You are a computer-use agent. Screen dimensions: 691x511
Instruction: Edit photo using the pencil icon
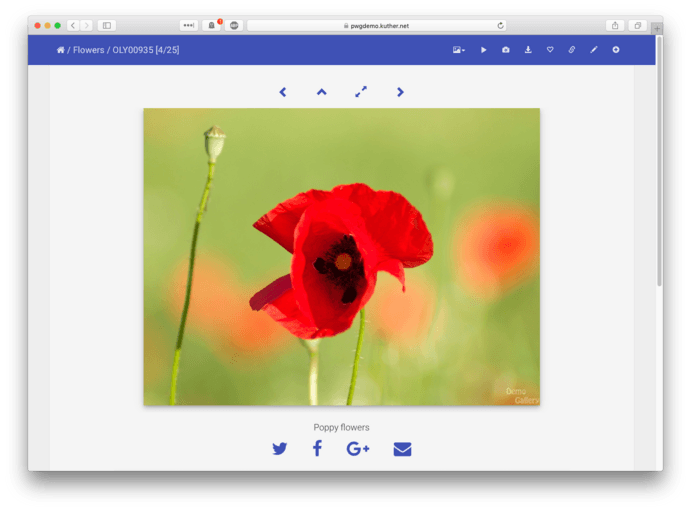[x=594, y=50]
